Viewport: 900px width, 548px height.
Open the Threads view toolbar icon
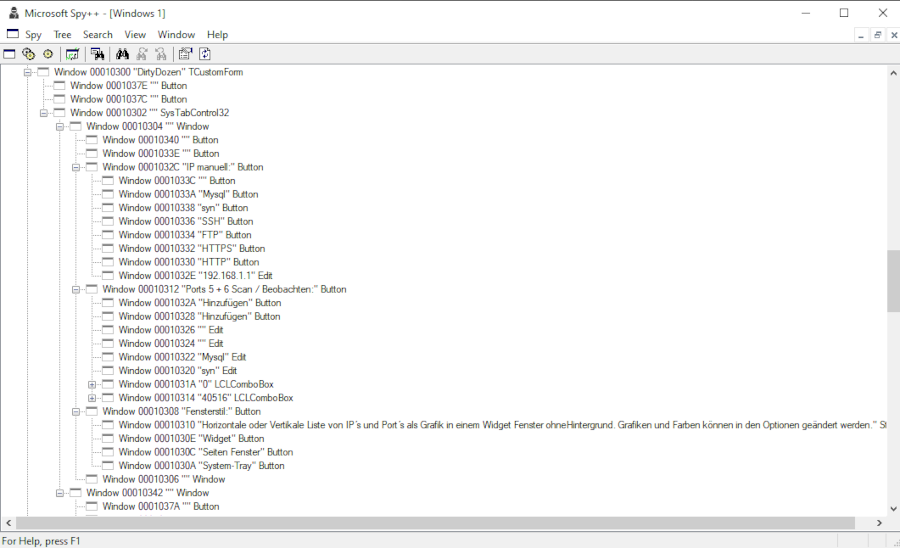pos(48,54)
